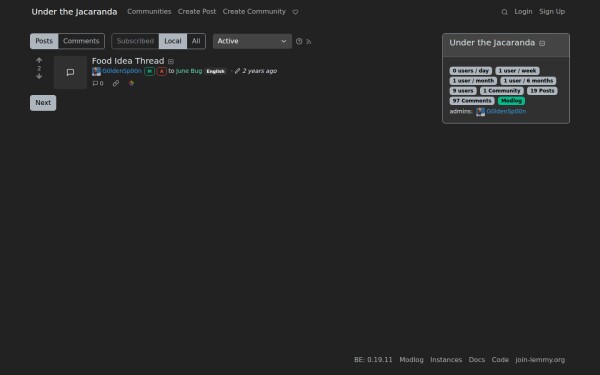Open the RSS feed icon
The height and width of the screenshot is (375, 600).
[308, 41]
